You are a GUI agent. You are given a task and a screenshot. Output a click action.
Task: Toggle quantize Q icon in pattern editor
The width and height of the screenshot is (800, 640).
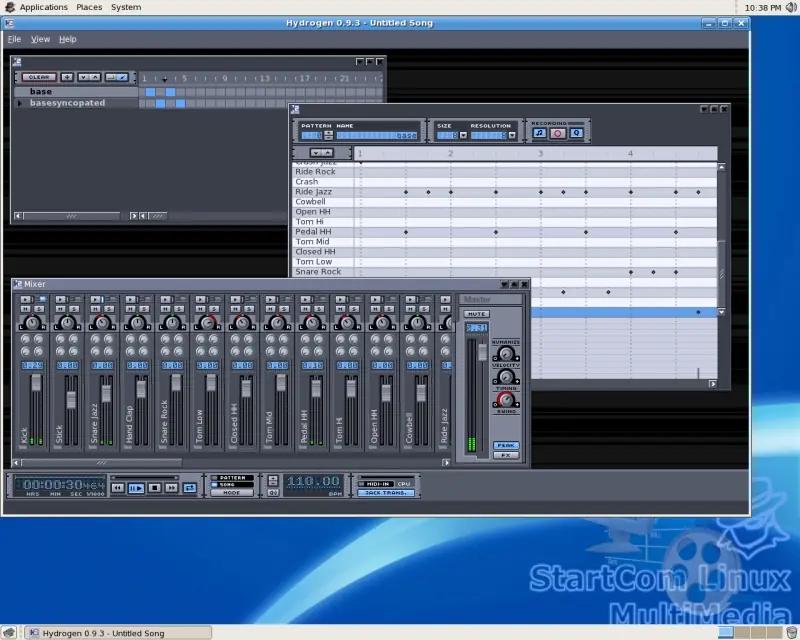click(x=577, y=133)
